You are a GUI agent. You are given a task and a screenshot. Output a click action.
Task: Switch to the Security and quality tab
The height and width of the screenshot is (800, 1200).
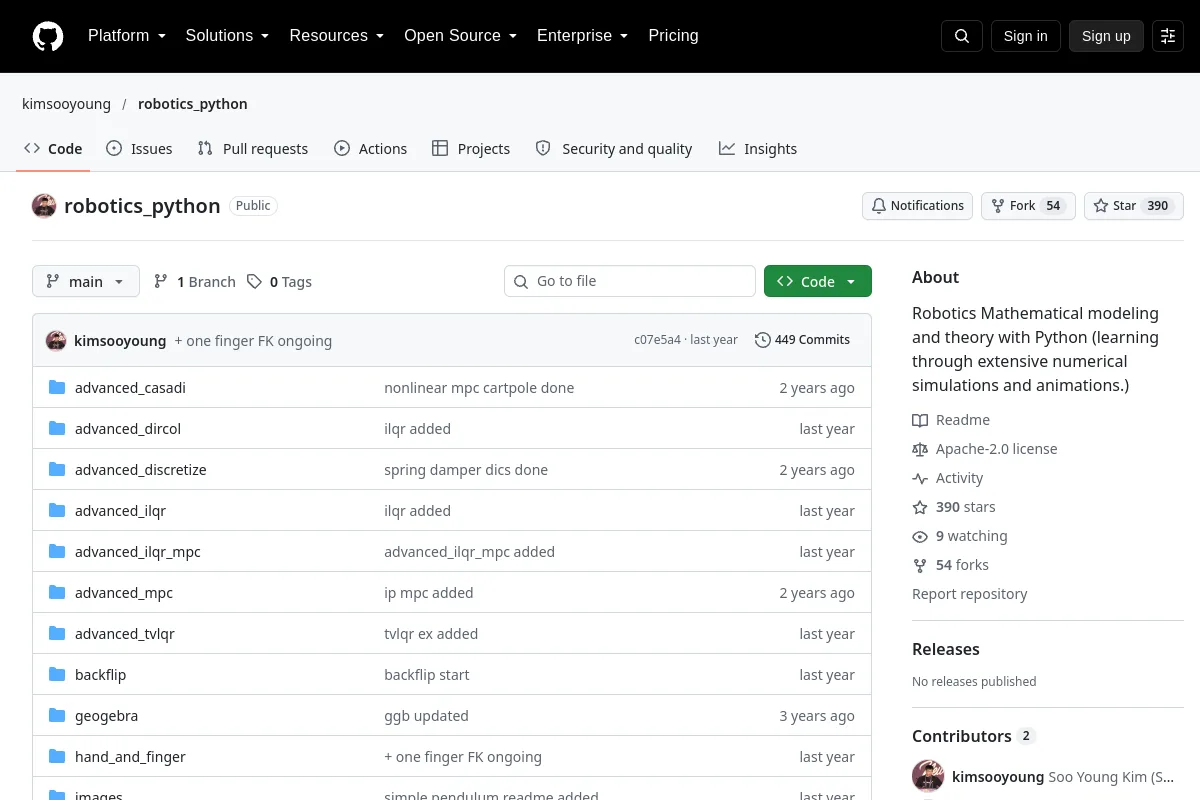[614, 149]
